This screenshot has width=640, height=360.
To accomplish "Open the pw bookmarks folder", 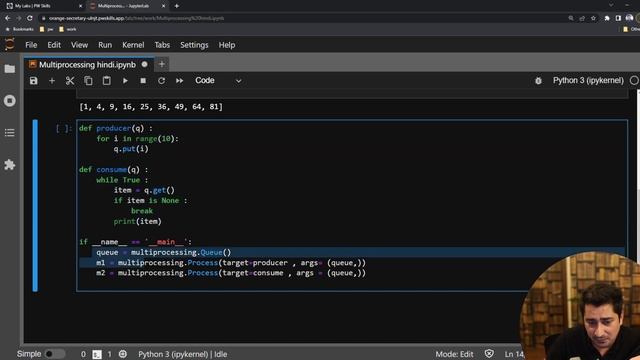I will (47, 29).
